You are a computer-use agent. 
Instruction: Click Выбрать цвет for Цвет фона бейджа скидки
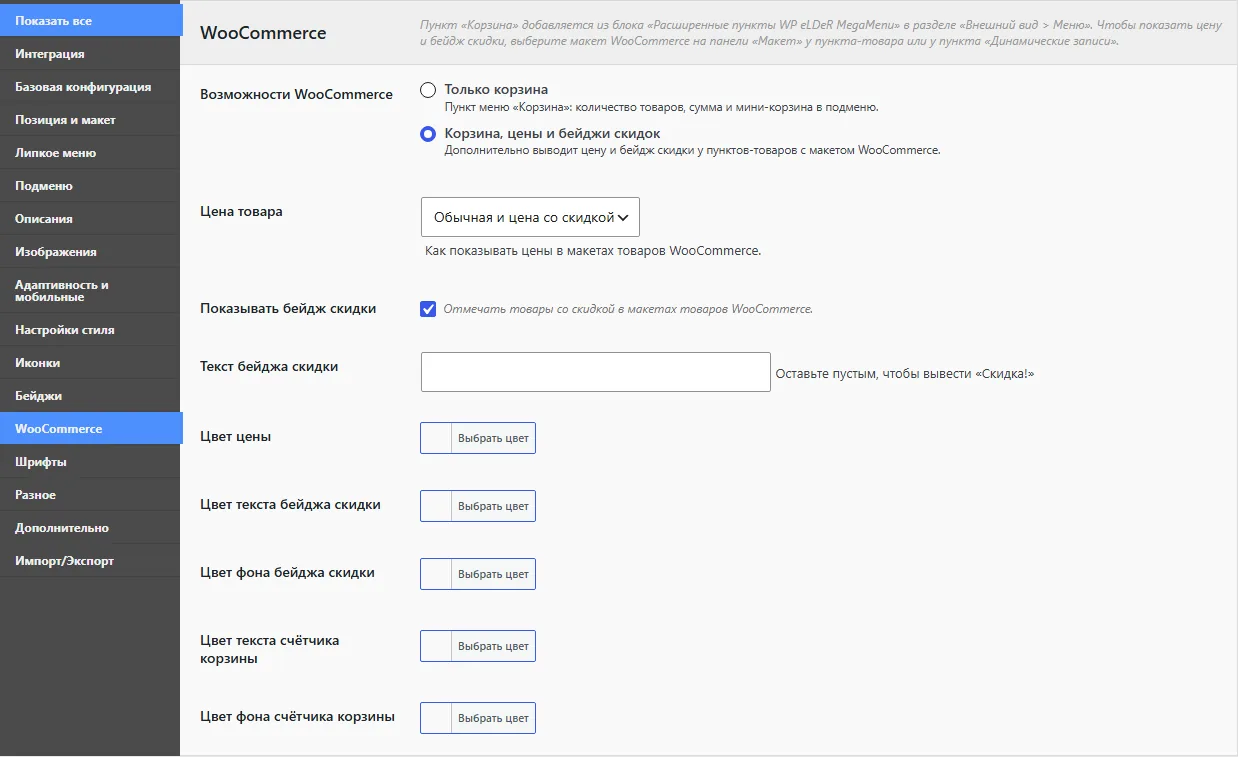click(493, 574)
